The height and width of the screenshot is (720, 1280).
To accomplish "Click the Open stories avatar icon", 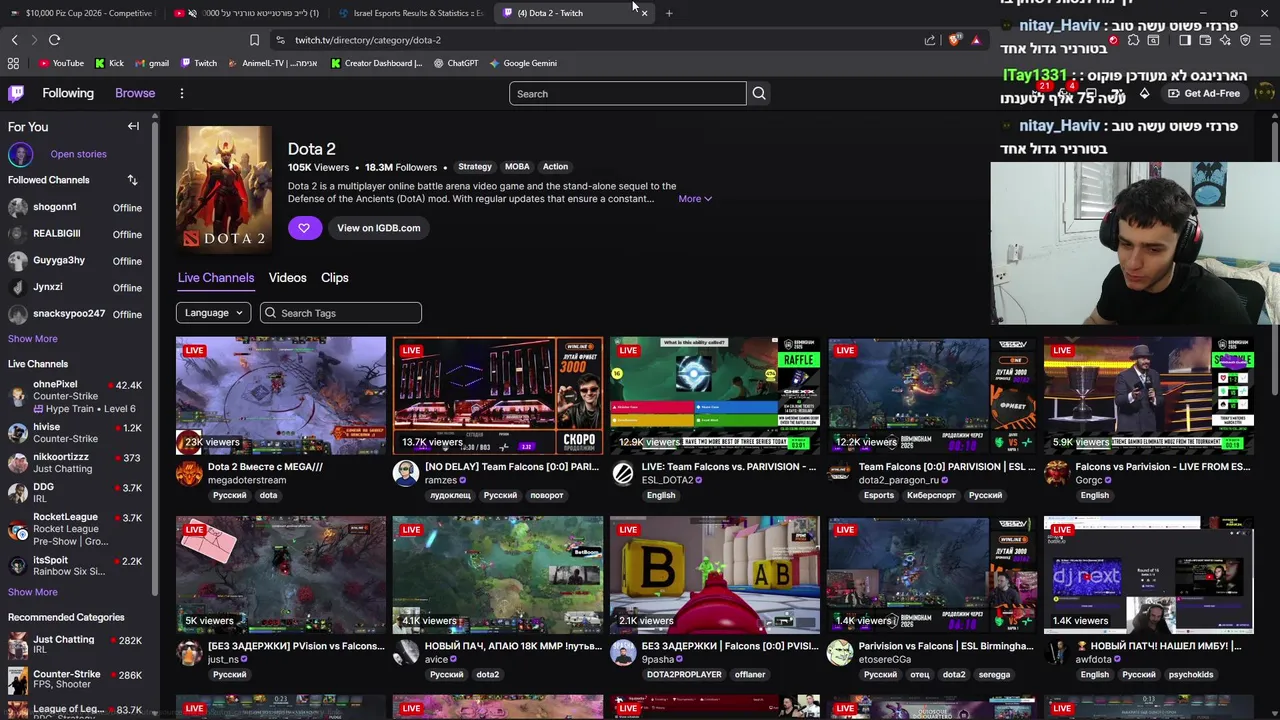I will (x=20, y=154).
